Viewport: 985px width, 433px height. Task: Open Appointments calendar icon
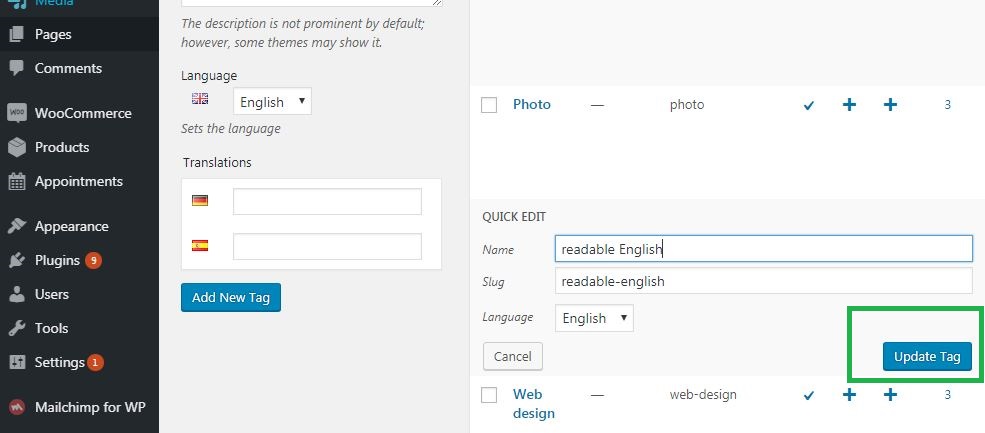pos(17,181)
